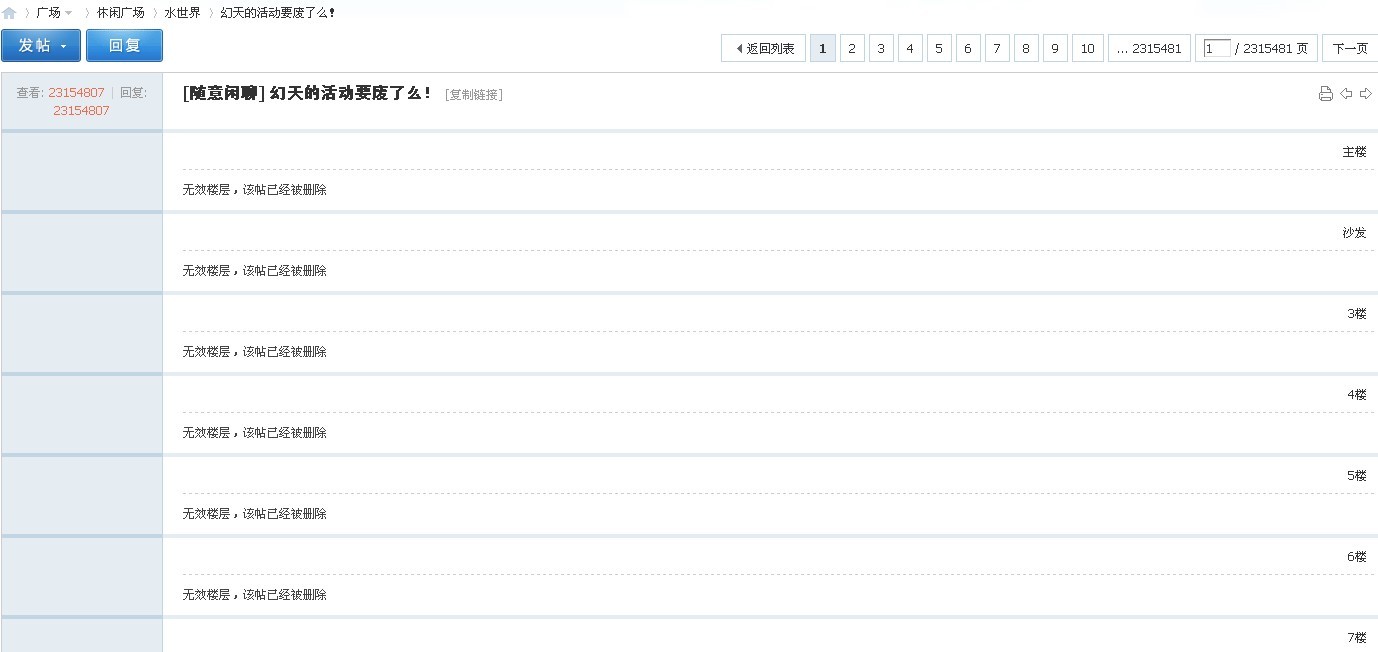Go to page 4
This screenshot has height=652, width=1378.
click(910, 48)
